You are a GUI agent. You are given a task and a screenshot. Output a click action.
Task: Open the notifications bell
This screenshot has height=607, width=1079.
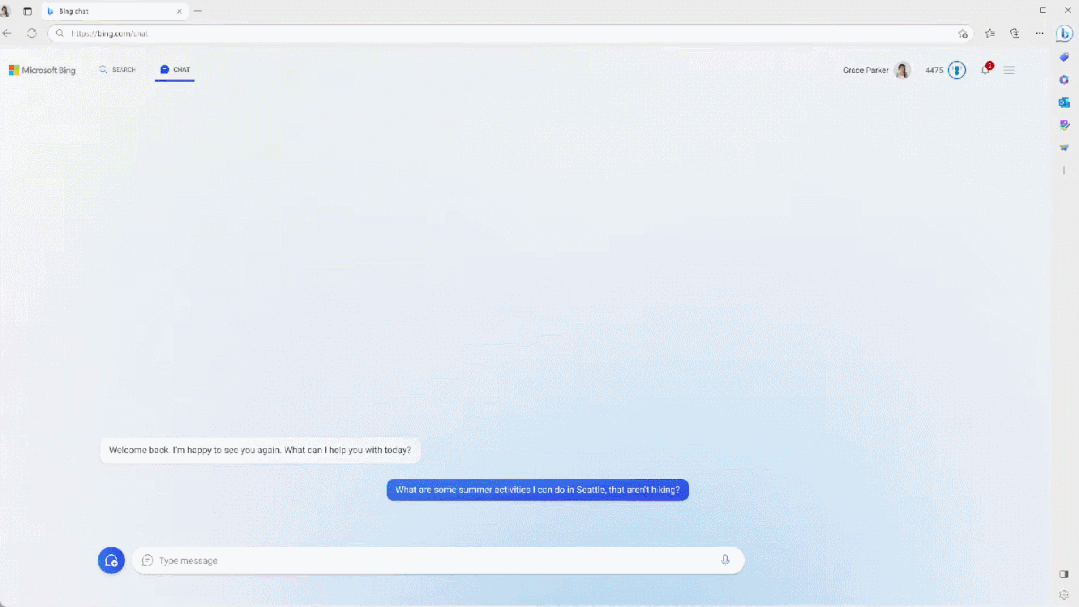(x=986, y=70)
